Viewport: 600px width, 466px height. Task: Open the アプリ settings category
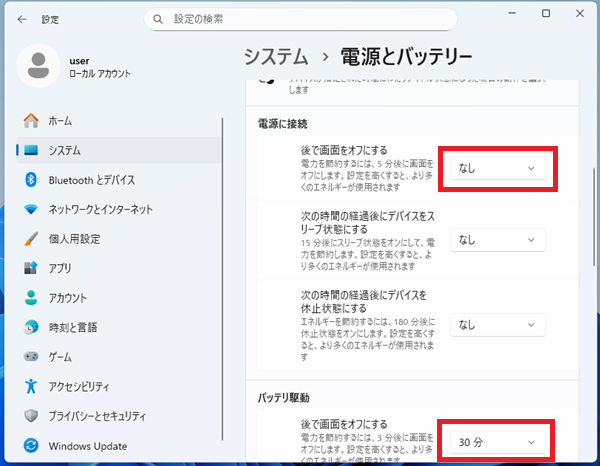[x=119, y=268]
